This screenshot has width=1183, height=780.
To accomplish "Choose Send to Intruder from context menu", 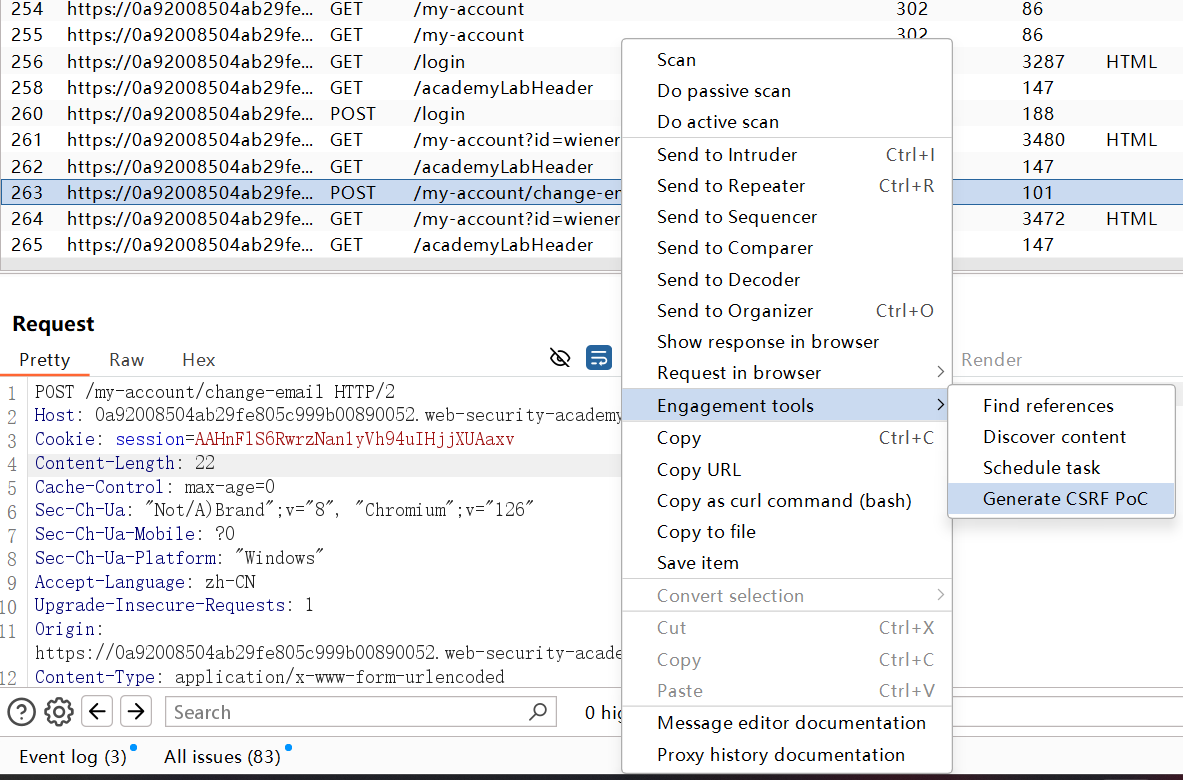I will (727, 155).
